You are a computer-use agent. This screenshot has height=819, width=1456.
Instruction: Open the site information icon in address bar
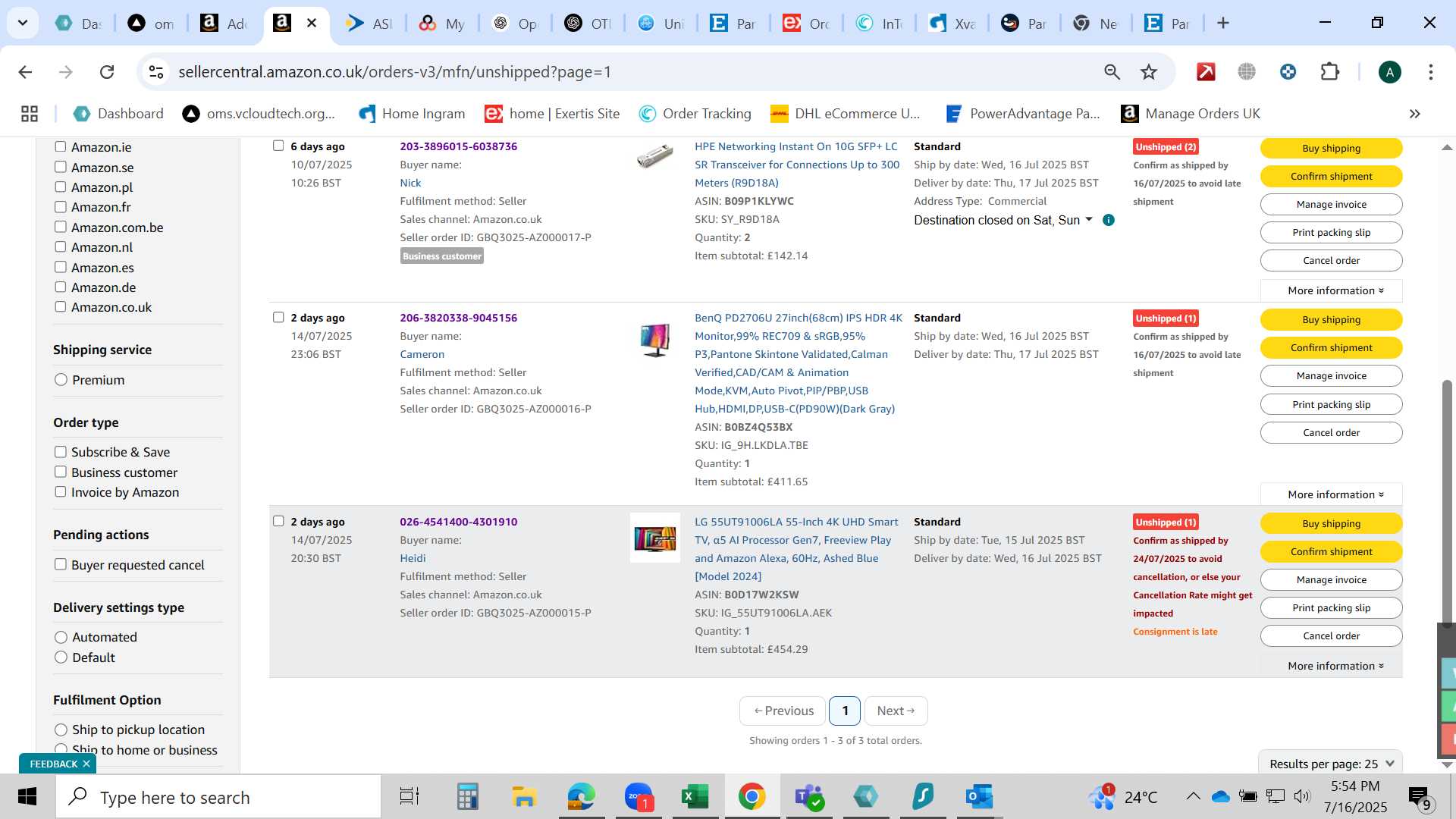click(156, 72)
